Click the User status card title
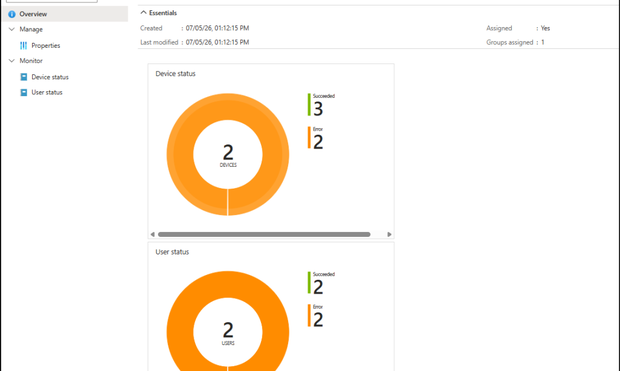 point(172,252)
